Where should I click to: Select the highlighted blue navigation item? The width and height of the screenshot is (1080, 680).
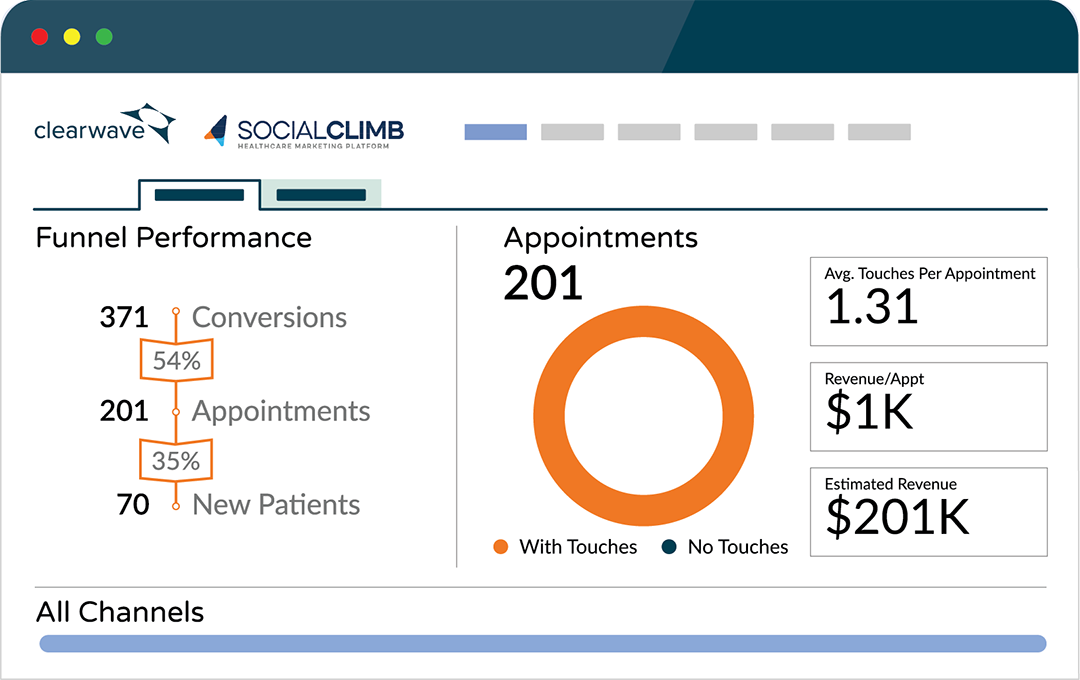[x=495, y=132]
